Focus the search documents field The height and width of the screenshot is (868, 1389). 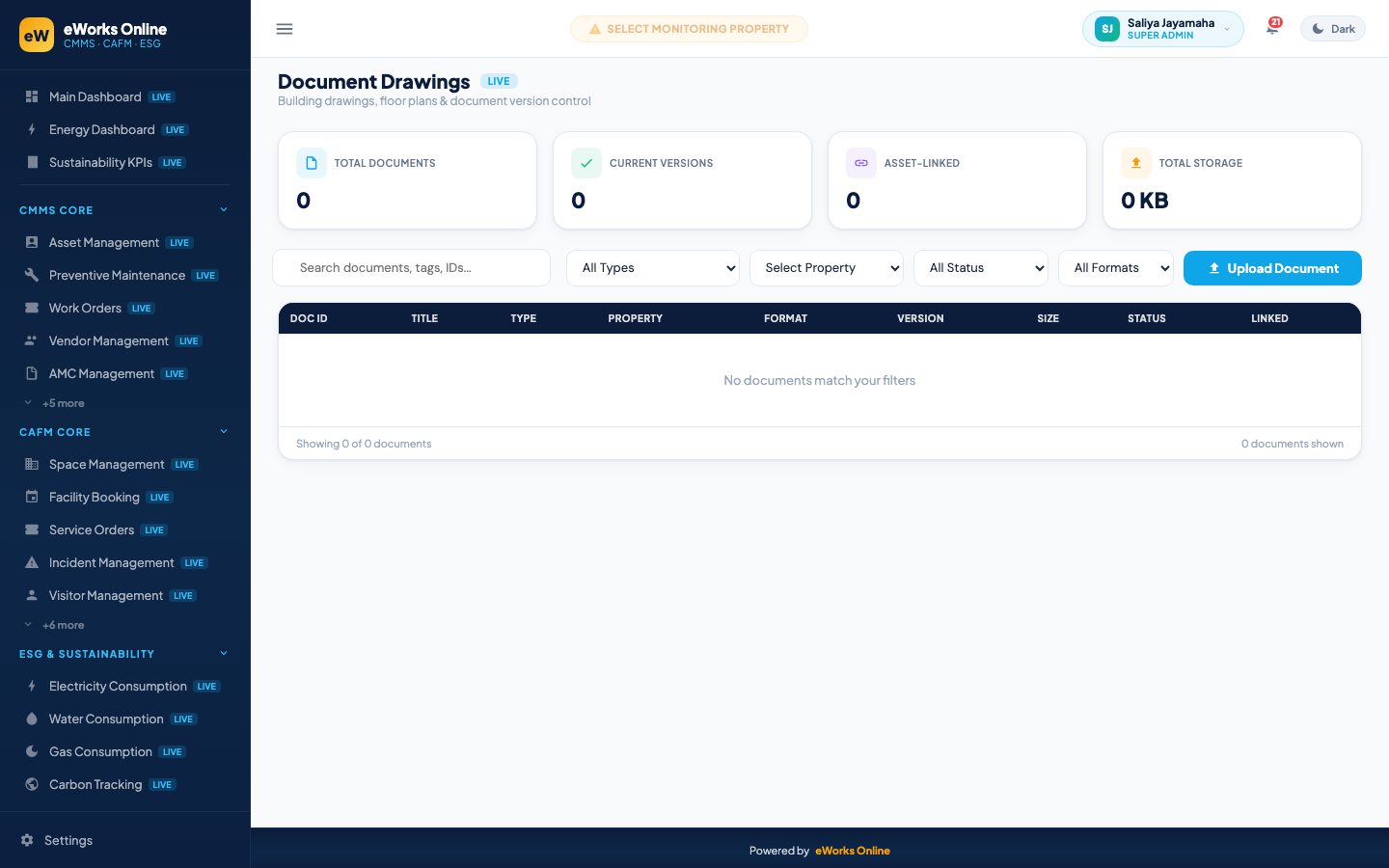tap(412, 268)
